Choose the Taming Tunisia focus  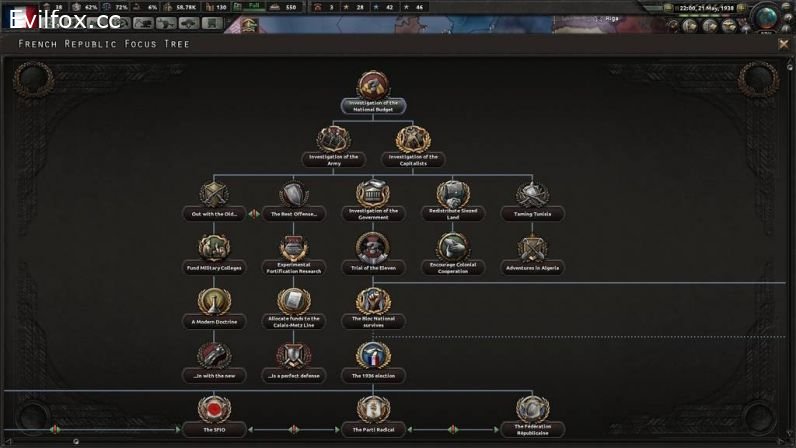coord(532,196)
